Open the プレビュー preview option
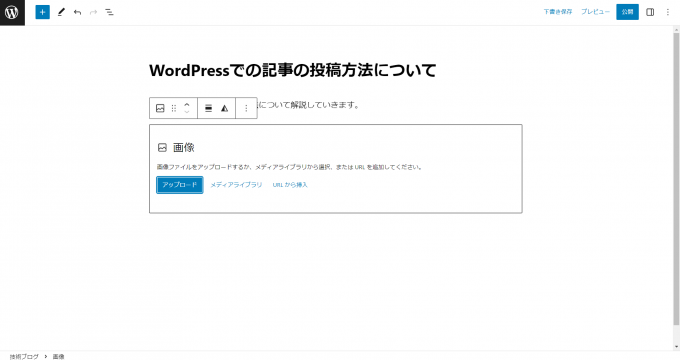This screenshot has height=360, width=680. pos(595,12)
